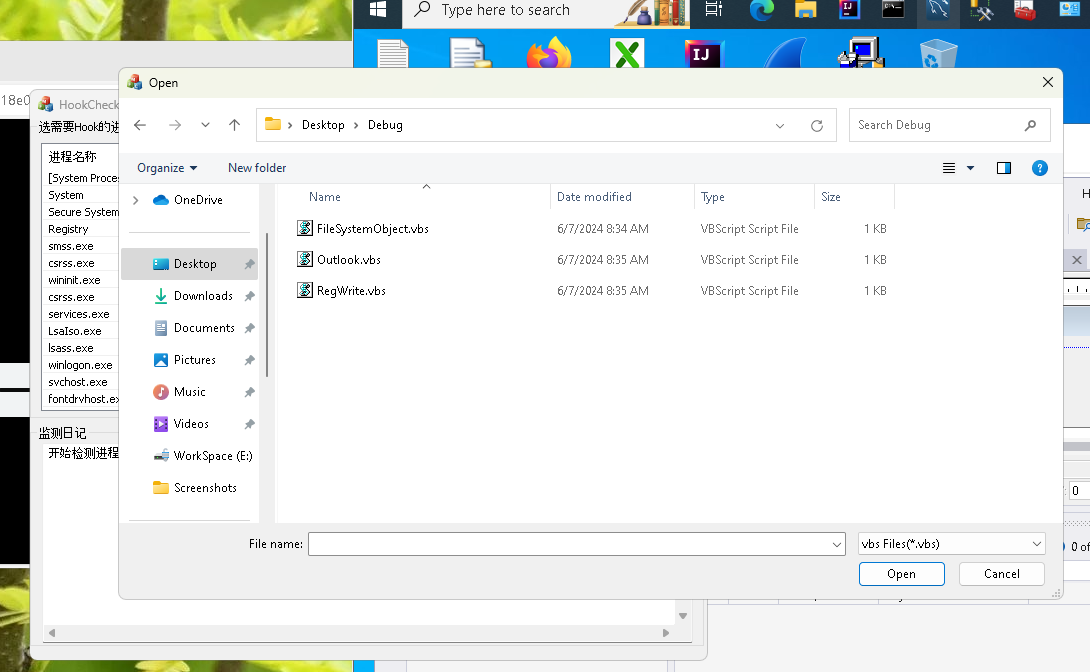Click the change view icon
The image size is (1090, 672).
pos(949,168)
